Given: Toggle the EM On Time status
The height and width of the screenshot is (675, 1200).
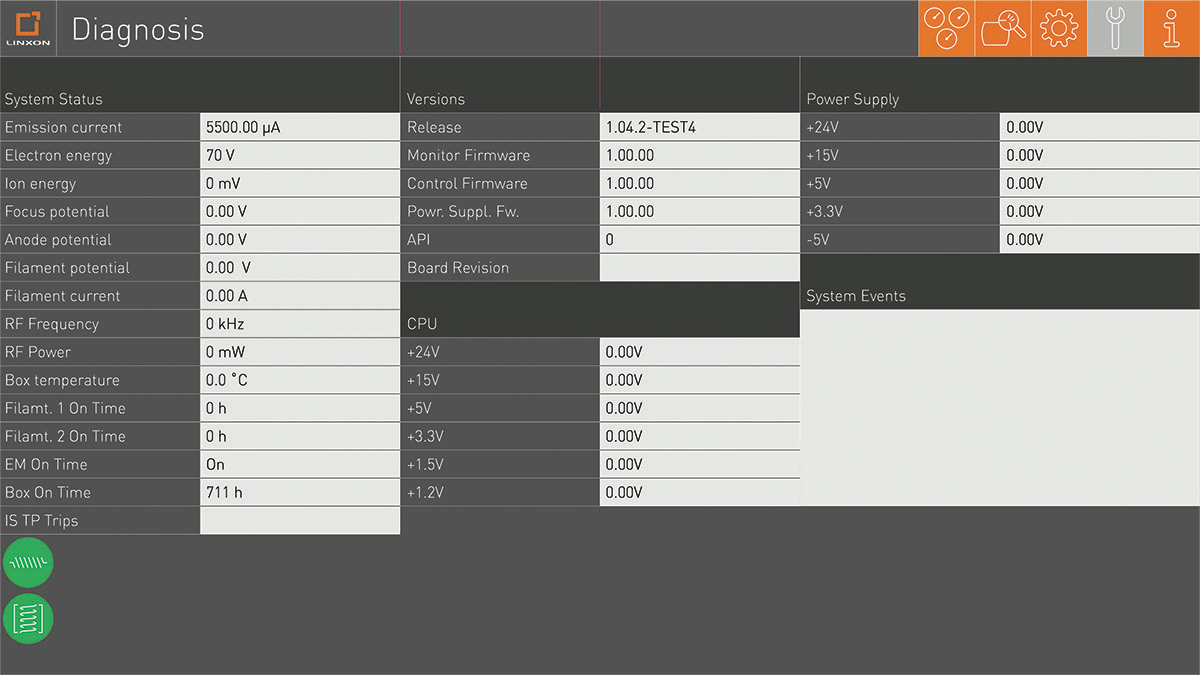Looking at the screenshot, I should click(x=299, y=464).
